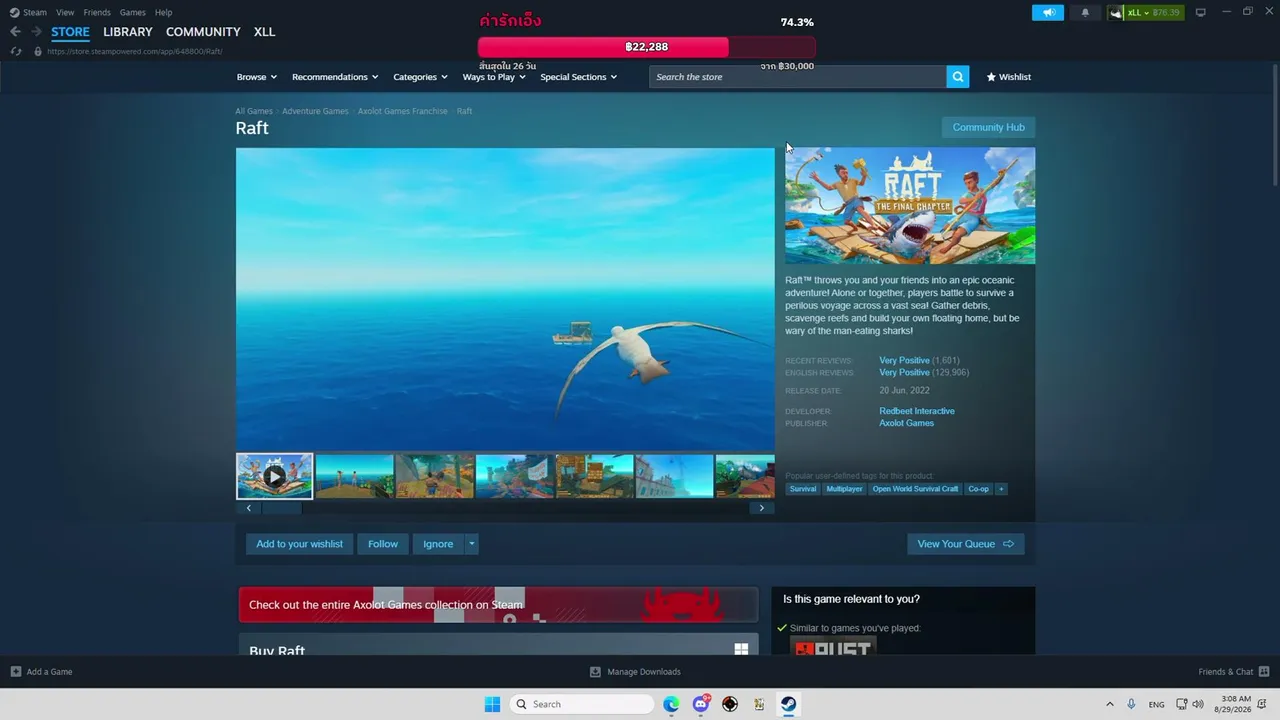The height and width of the screenshot is (720, 1280).
Task: Open the Ways to Play dropdown
Action: [494, 77]
